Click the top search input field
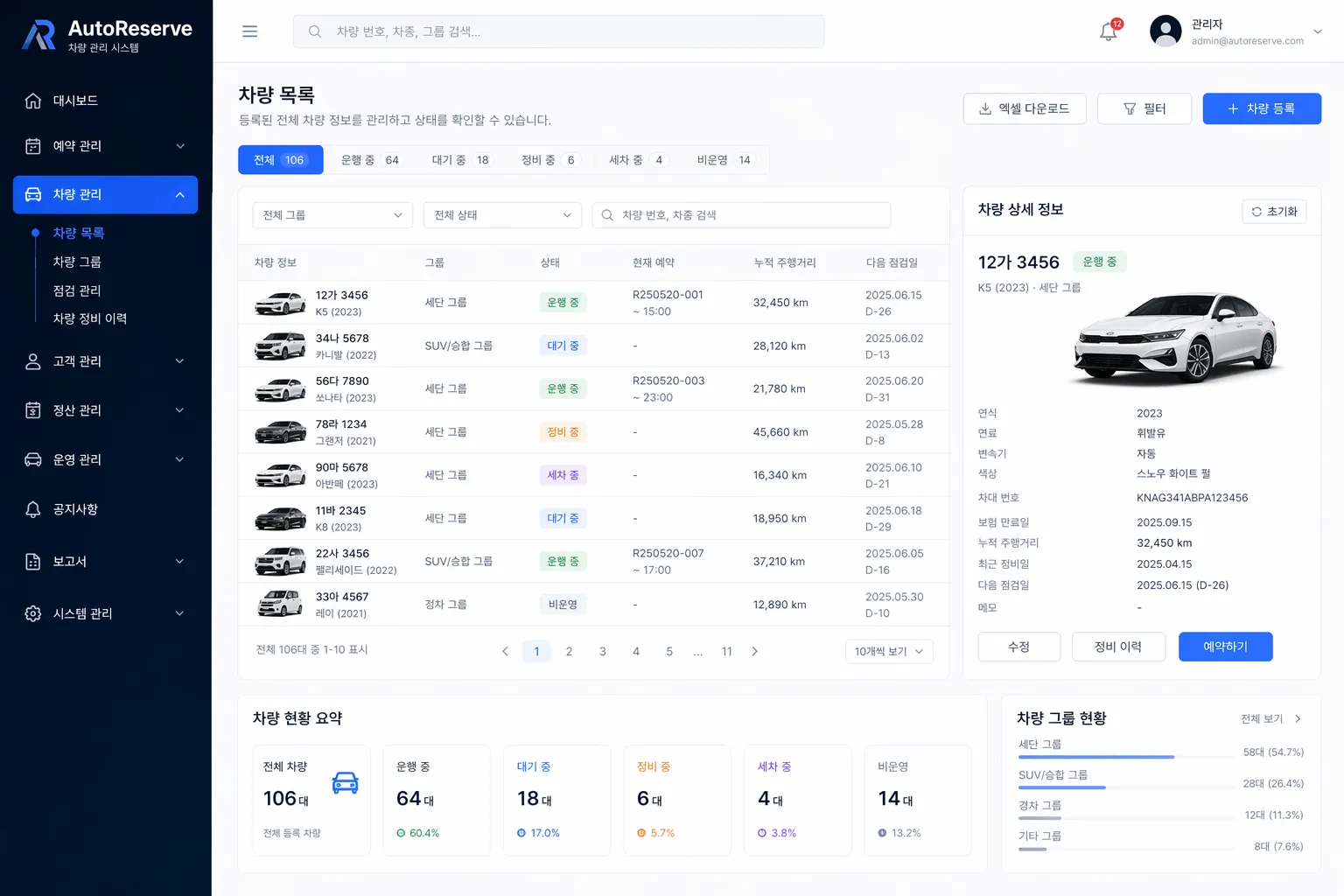The height and width of the screenshot is (896, 1344). pyautogui.click(x=558, y=31)
